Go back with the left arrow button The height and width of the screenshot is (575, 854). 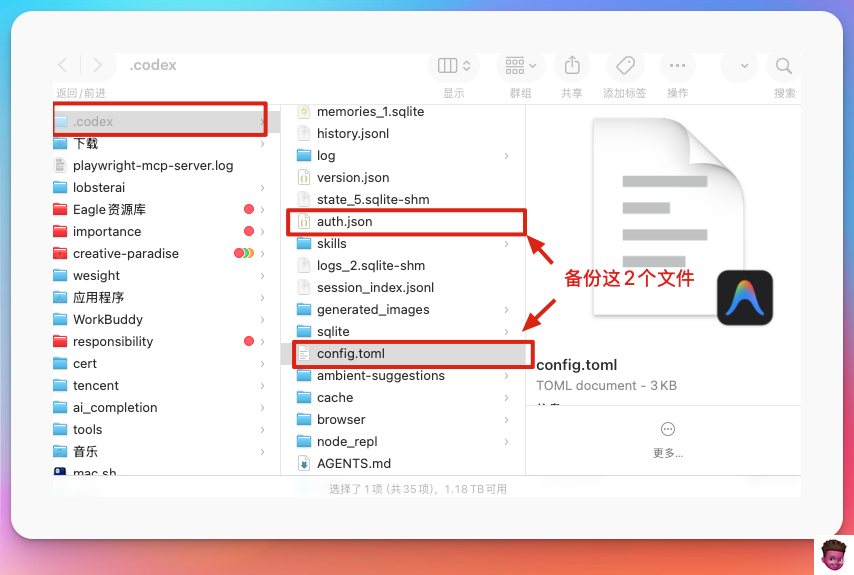pos(63,66)
